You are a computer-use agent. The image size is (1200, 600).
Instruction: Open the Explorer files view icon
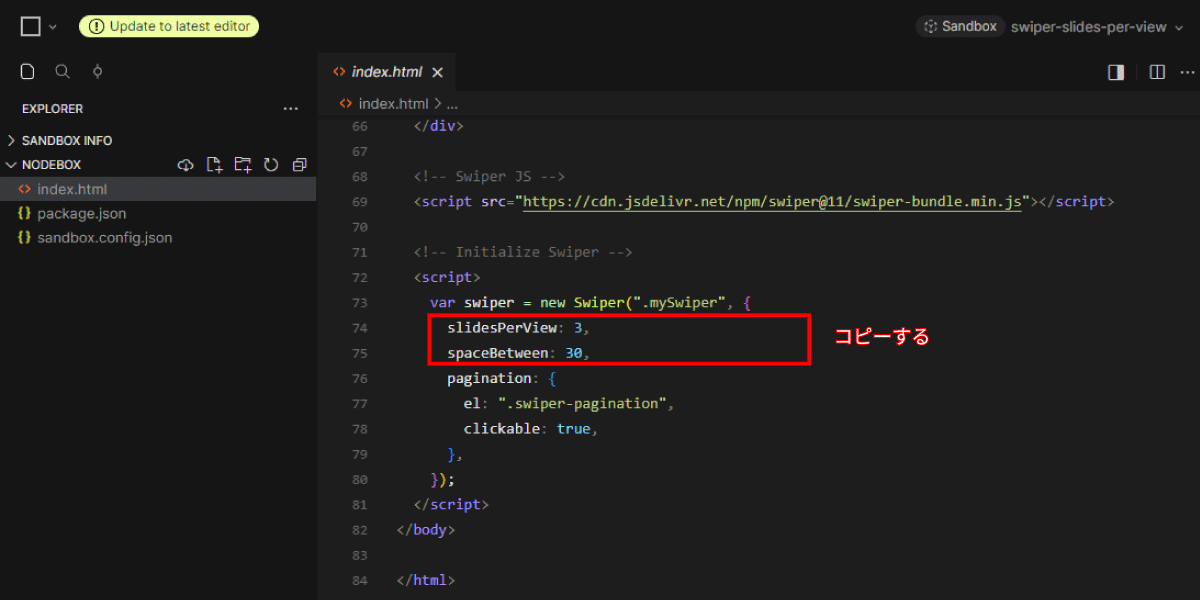(28, 71)
